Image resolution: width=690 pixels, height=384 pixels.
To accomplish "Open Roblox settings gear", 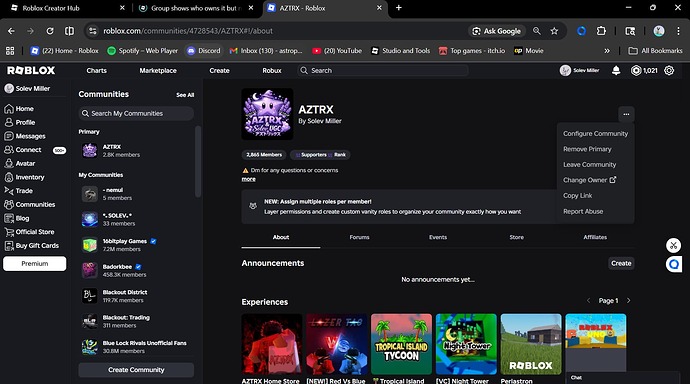I will [x=669, y=70].
